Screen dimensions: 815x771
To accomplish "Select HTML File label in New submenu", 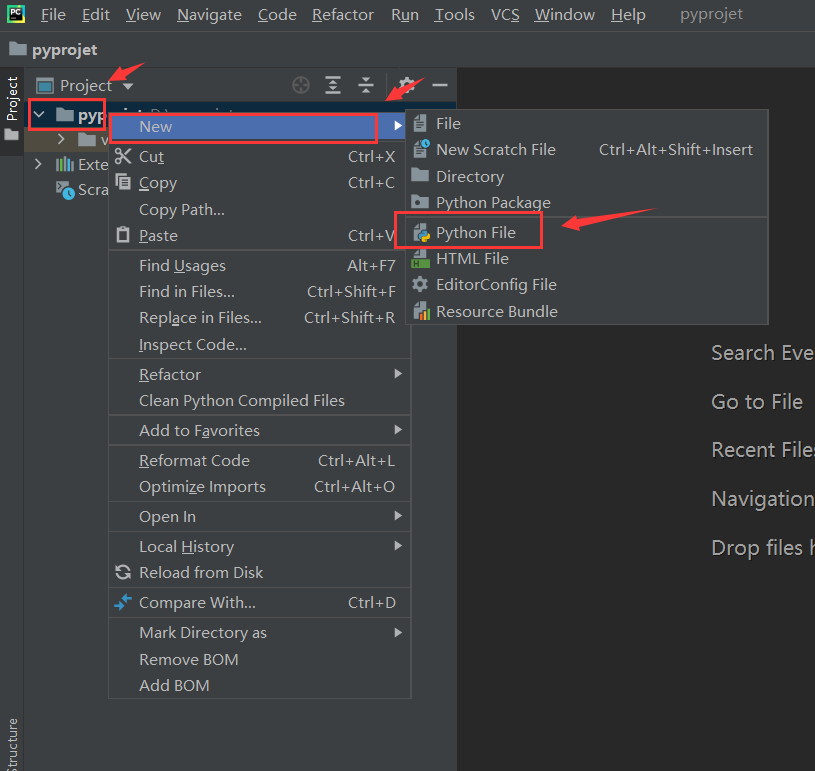I will (x=472, y=258).
